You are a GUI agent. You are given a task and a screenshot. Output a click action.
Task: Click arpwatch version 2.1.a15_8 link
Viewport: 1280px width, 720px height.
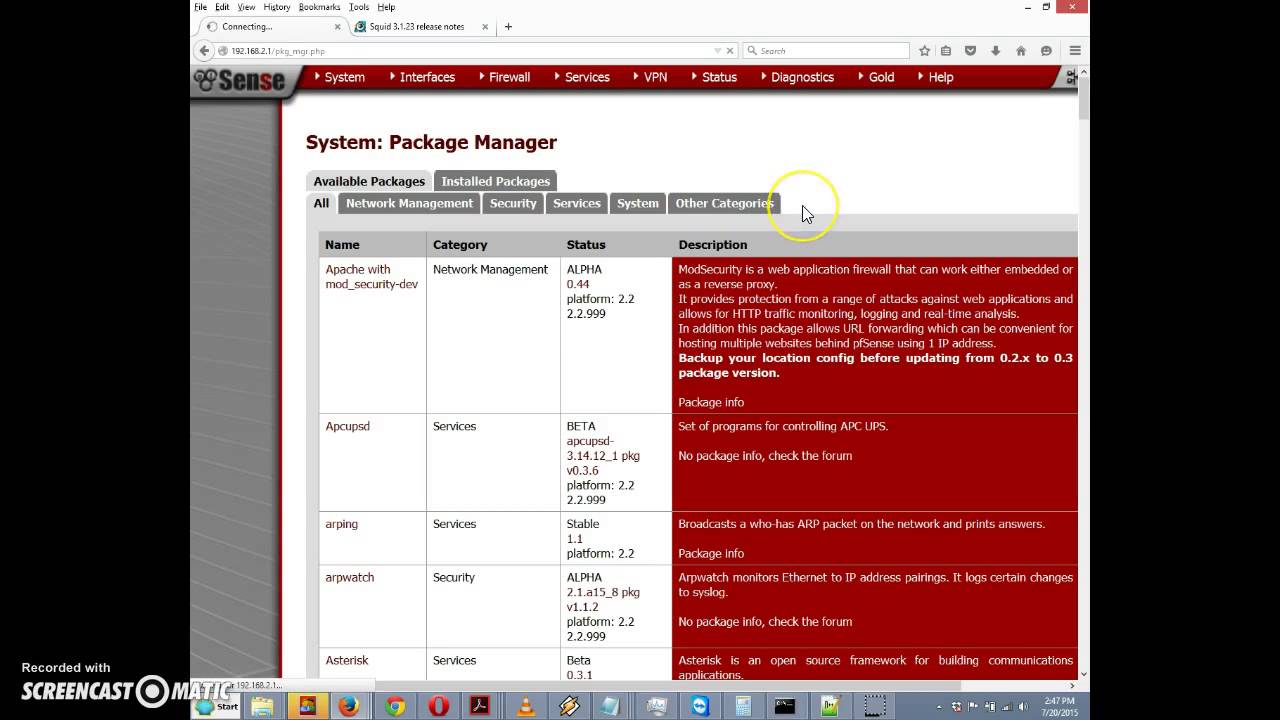point(603,592)
